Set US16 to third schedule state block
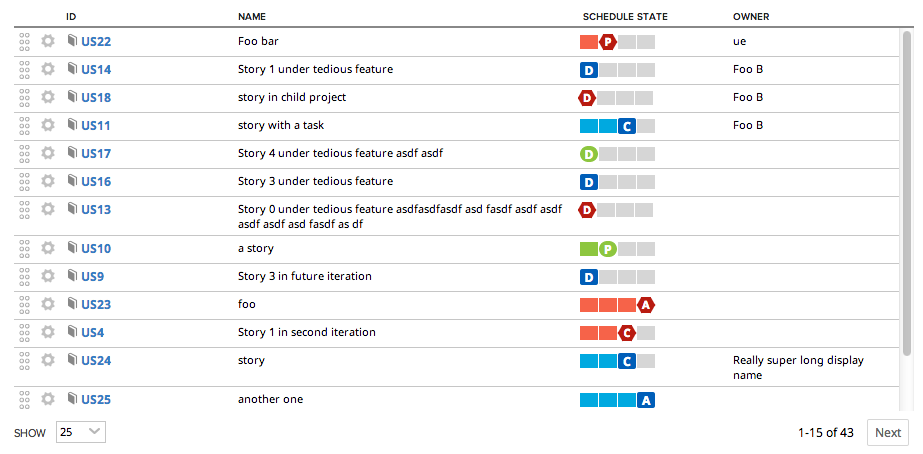The height and width of the screenshot is (454, 923). click(627, 181)
